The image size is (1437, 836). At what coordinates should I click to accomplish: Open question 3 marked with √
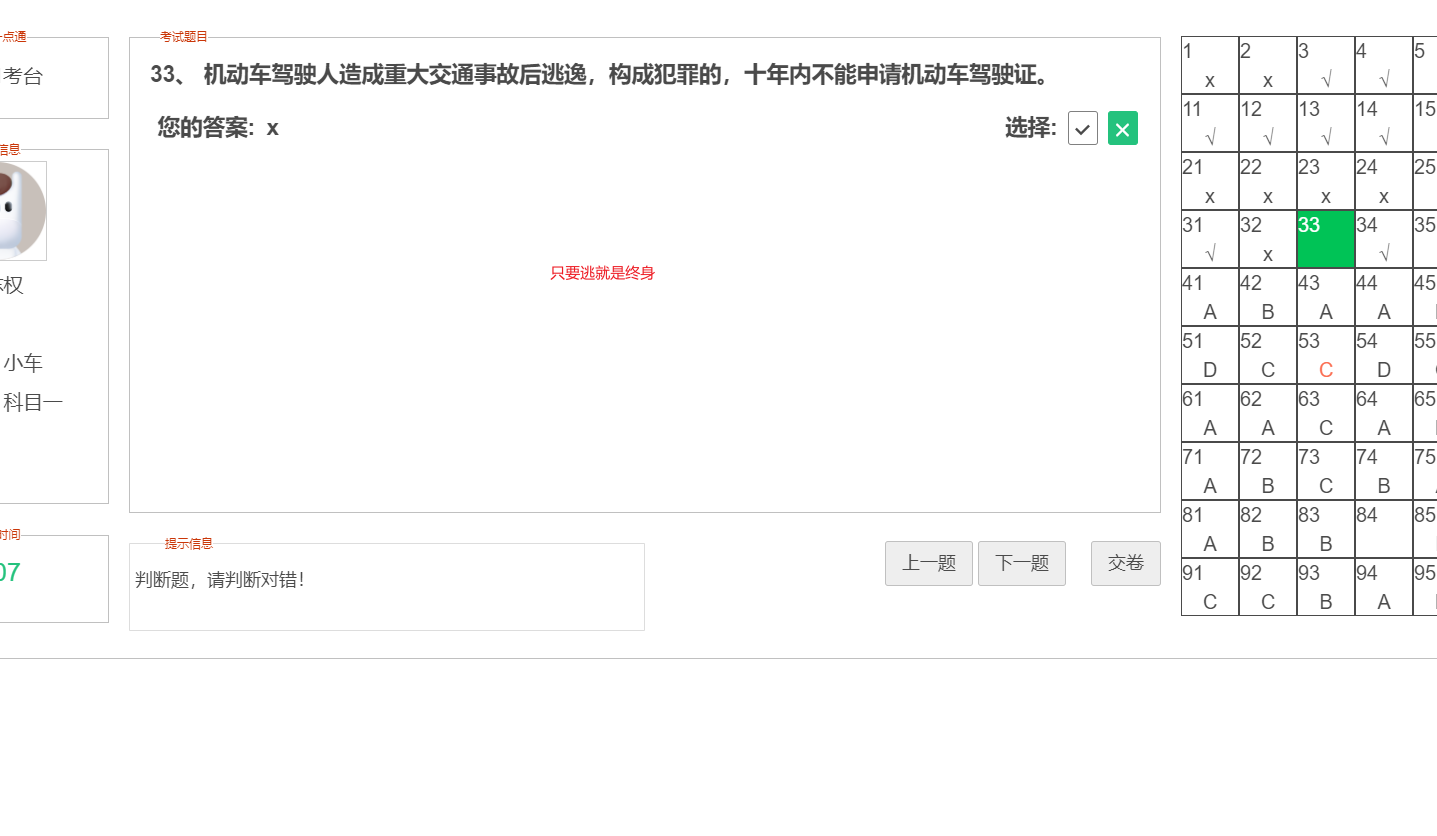click(1324, 64)
